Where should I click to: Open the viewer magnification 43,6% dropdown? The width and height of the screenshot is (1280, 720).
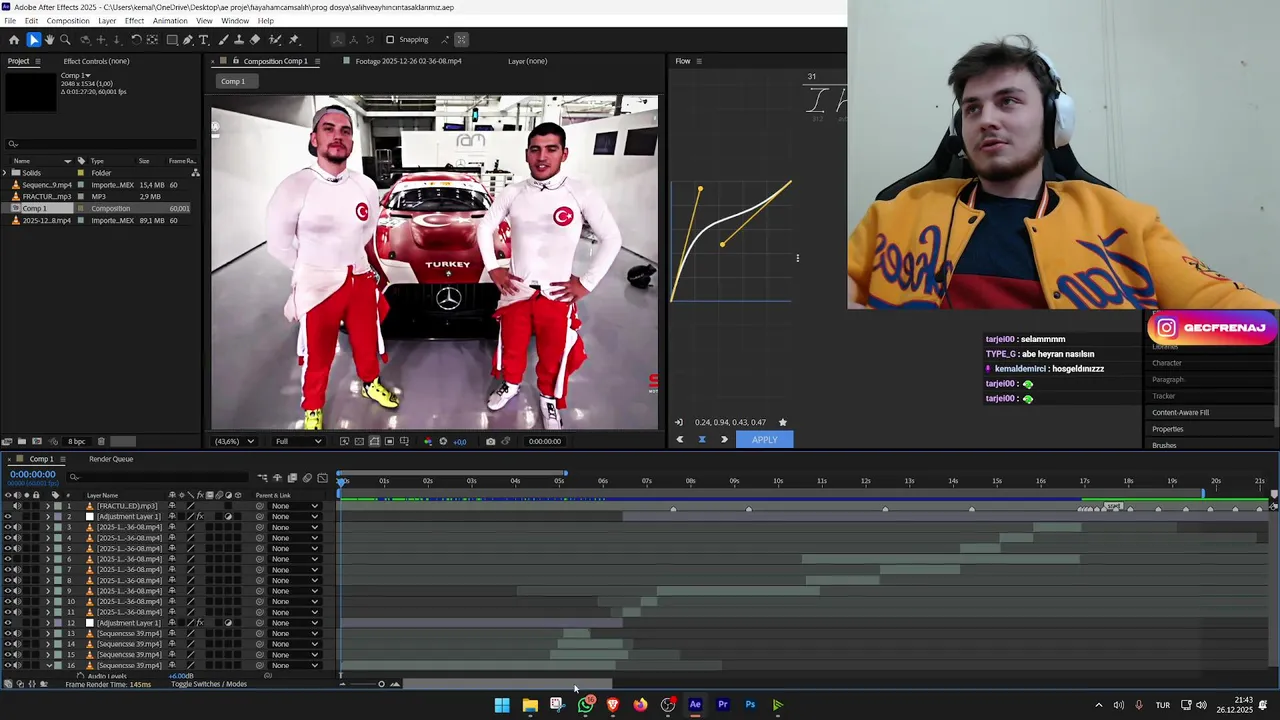[235, 441]
